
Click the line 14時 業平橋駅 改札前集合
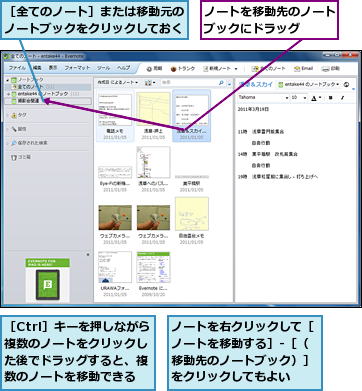(268, 154)
